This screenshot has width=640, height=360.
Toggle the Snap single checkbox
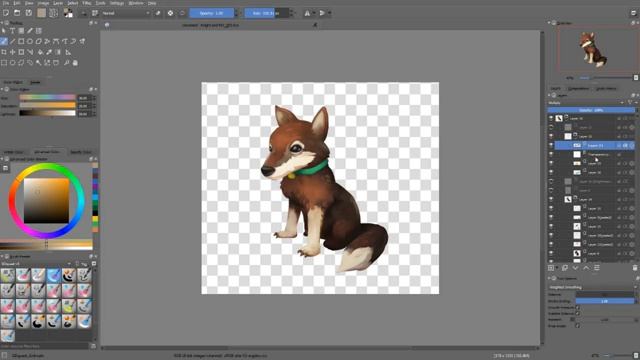tap(577, 326)
